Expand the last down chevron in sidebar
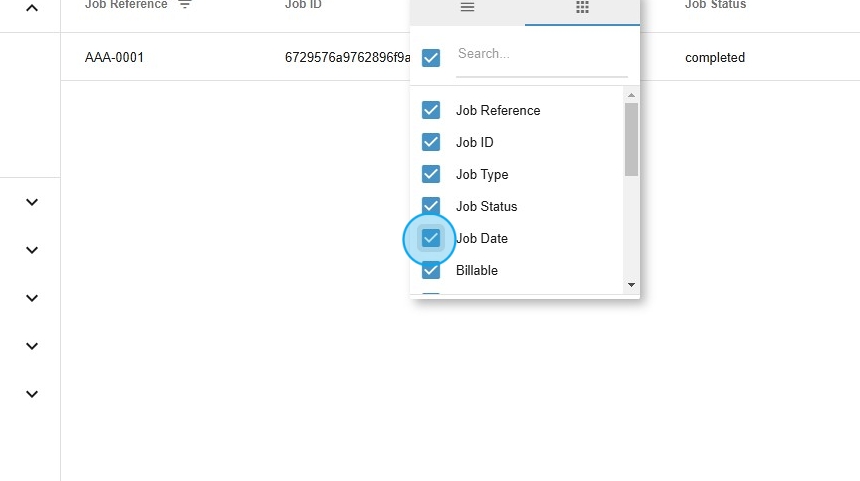Viewport: 860px width, 481px height. [x=32, y=394]
